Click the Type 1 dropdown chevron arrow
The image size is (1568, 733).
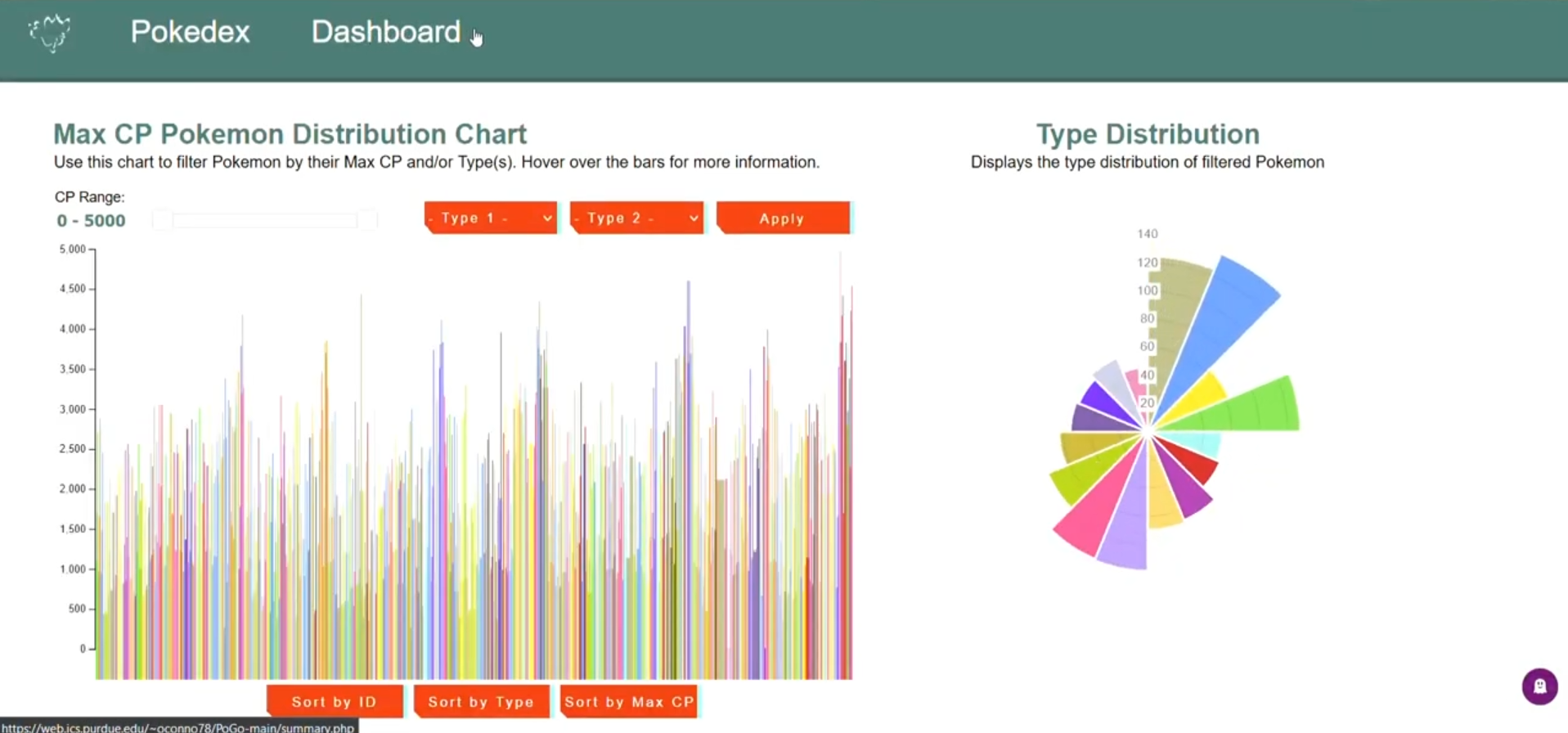547,218
